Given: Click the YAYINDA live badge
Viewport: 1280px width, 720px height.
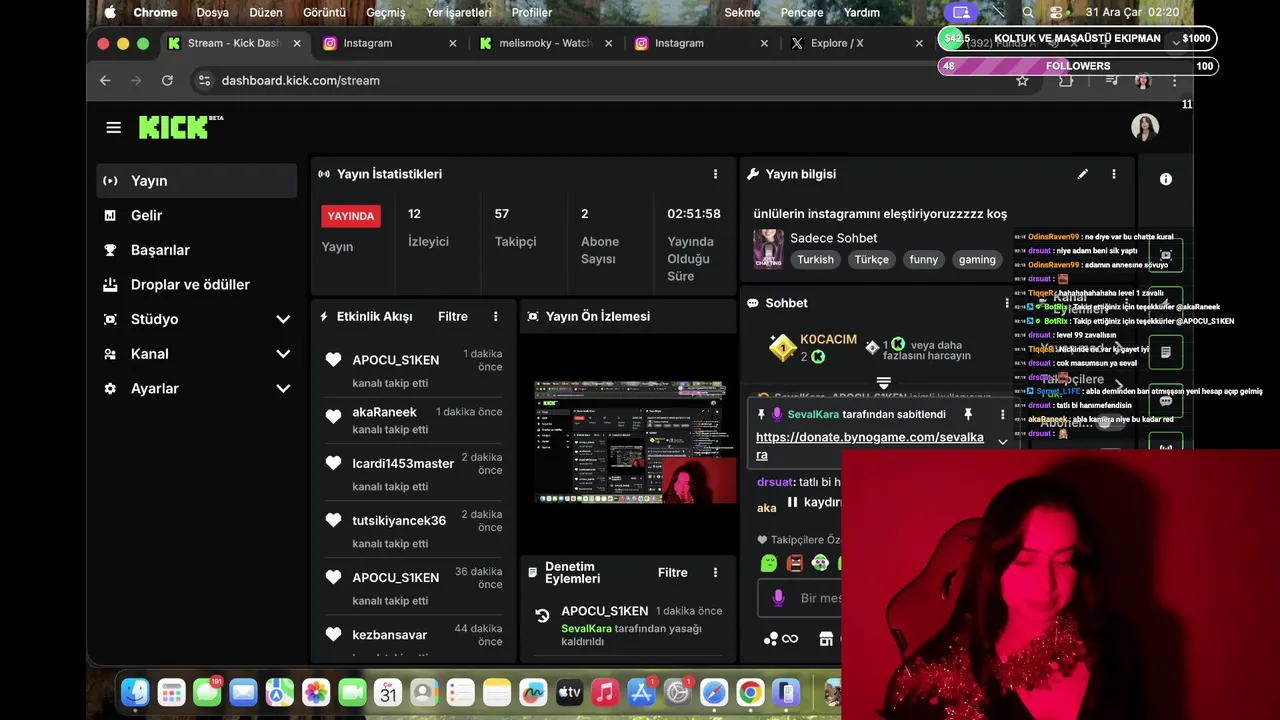Looking at the screenshot, I should (x=351, y=216).
